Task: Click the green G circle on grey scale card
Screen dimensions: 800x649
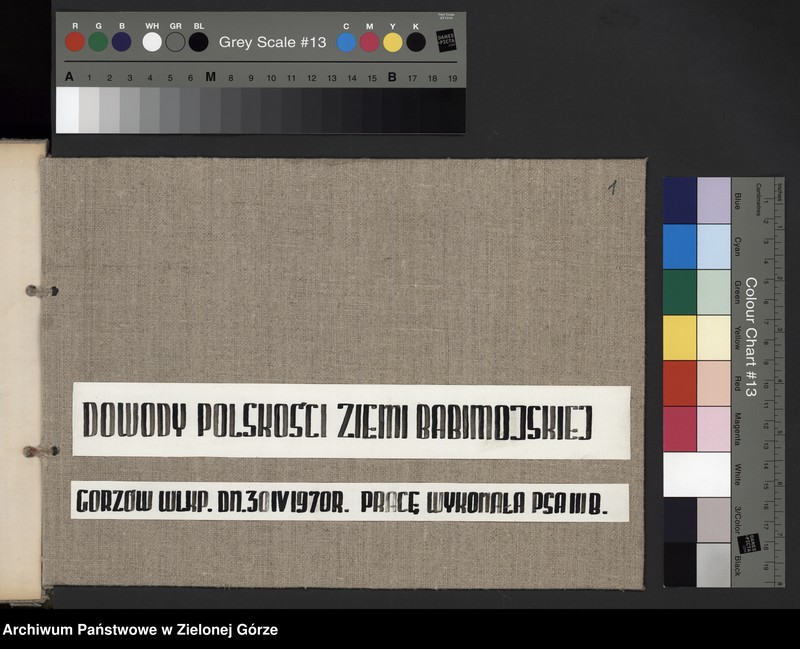Action: [98, 42]
